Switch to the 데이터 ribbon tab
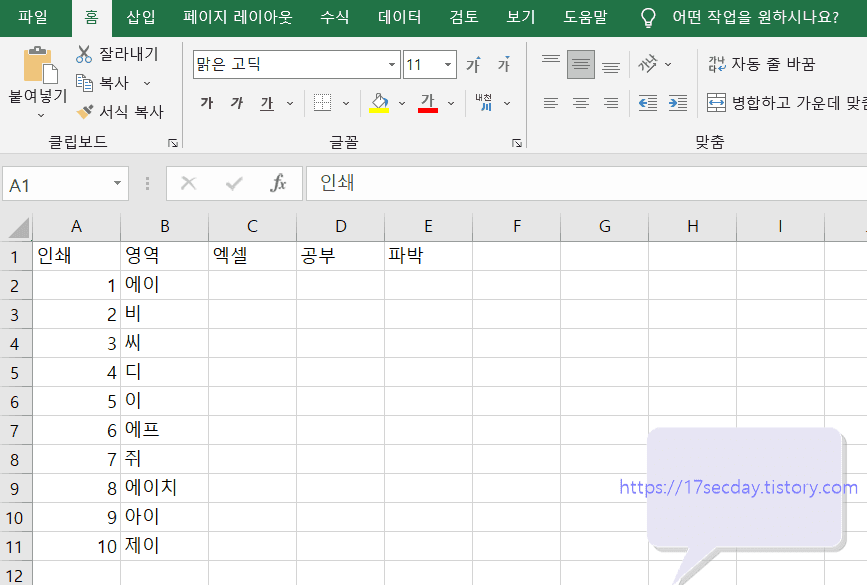Screen dimensions: 867x585 (x=399, y=17)
